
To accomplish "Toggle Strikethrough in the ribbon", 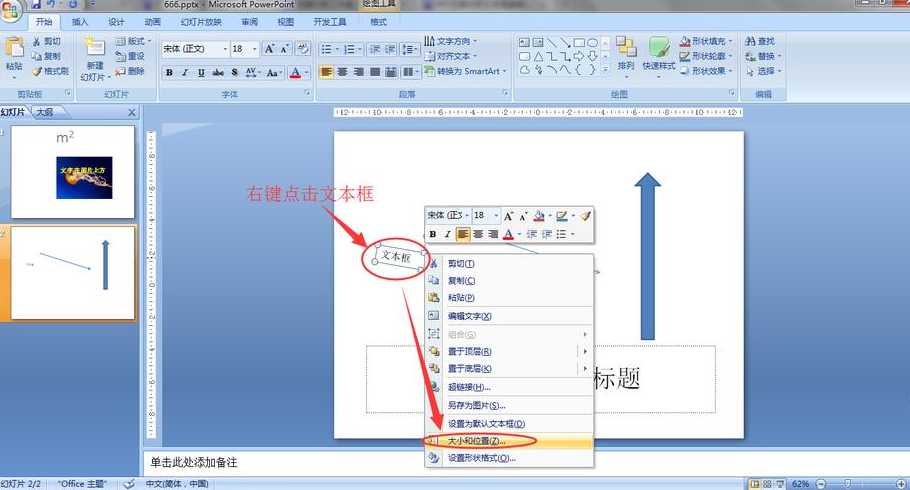I will (x=218, y=73).
